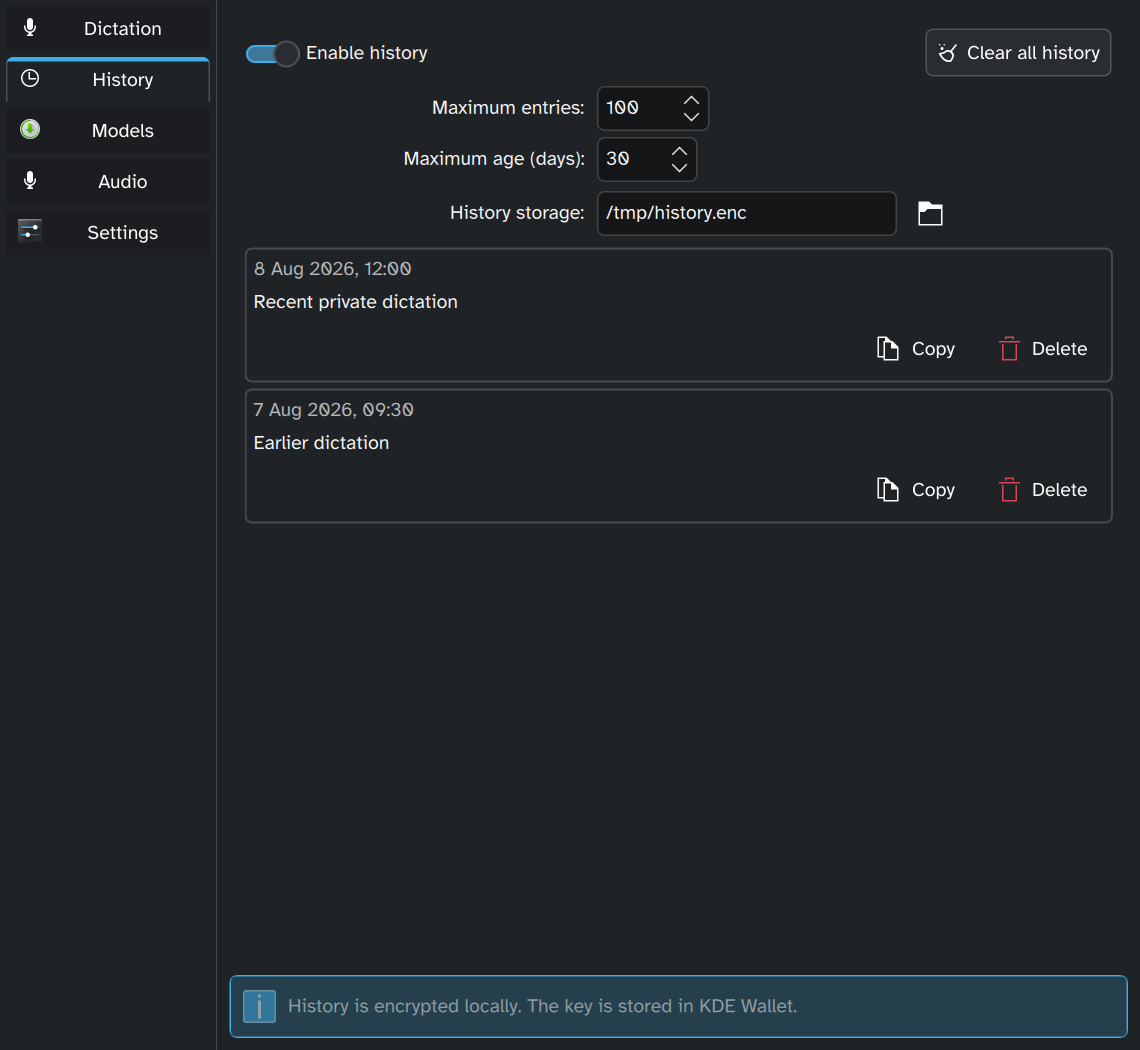Copy the Recent private dictation entry
The height and width of the screenshot is (1050, 1140).
coord(916,349)
